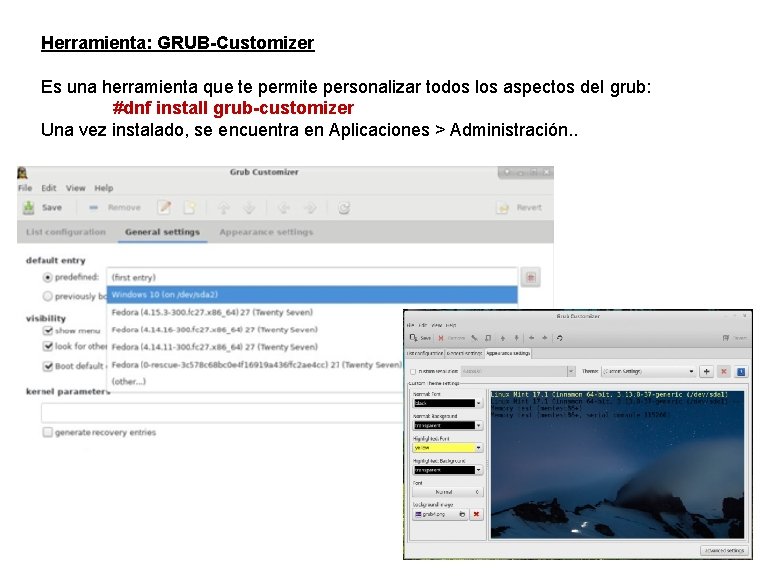
Task: Click the edit pencil icon in large window toolbar
Action: coord(164,207)
